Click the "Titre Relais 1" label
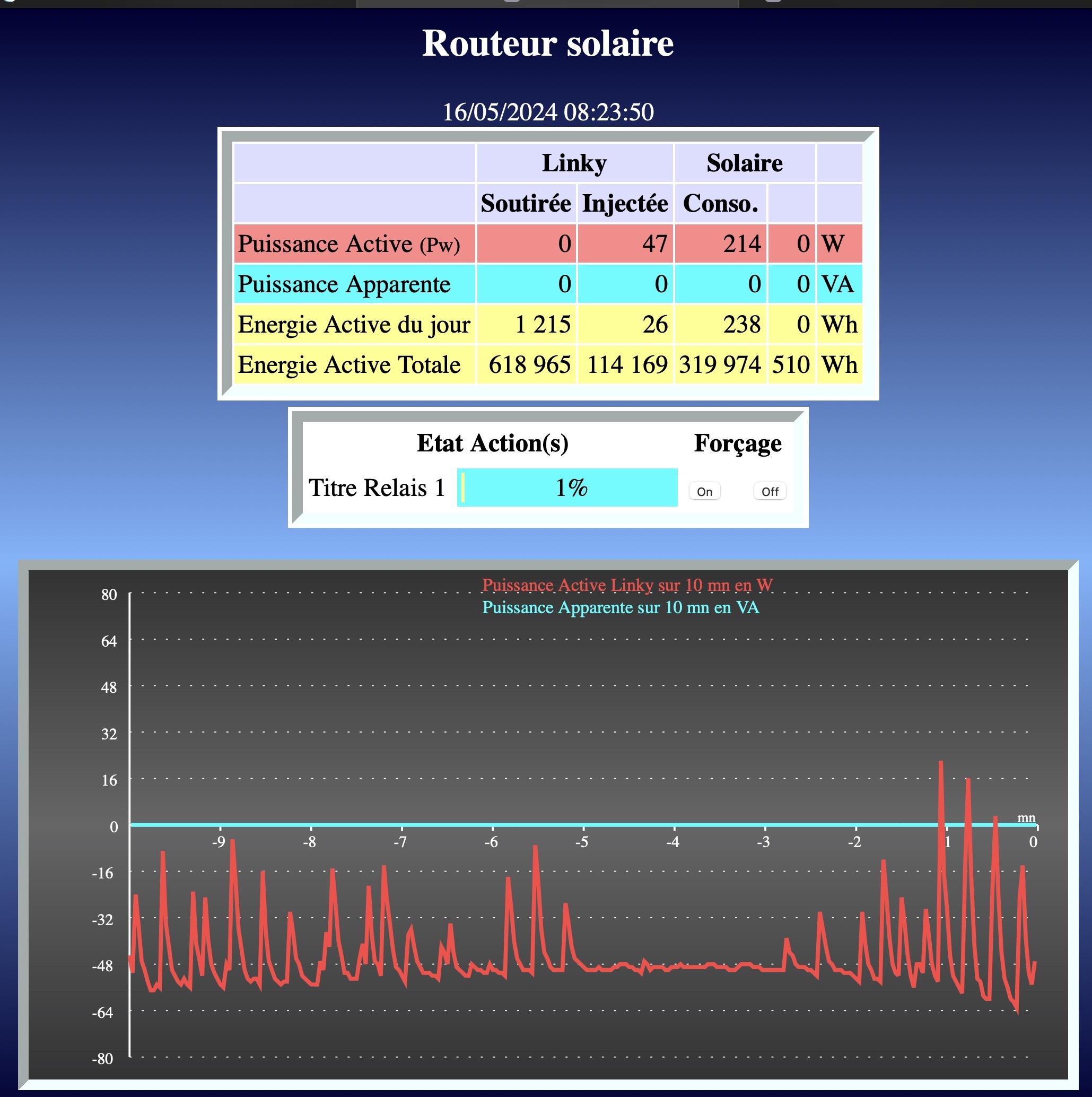 point(377,487)
